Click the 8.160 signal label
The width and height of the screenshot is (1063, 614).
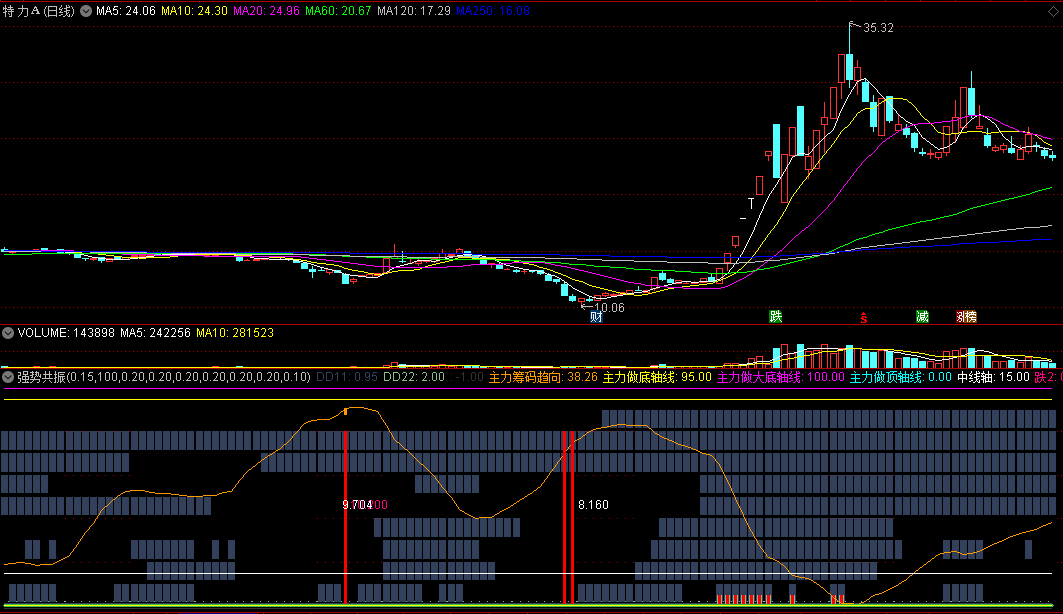[593, 505]
